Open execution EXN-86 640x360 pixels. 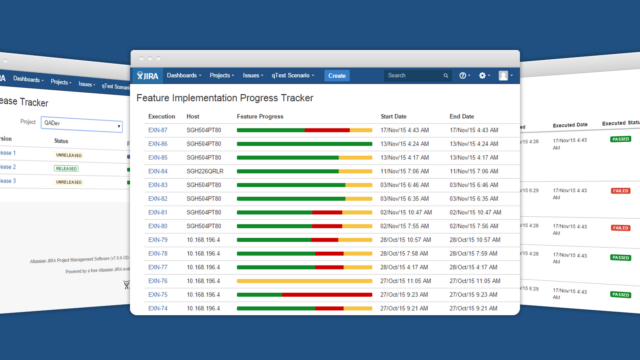tap(158, 144)
